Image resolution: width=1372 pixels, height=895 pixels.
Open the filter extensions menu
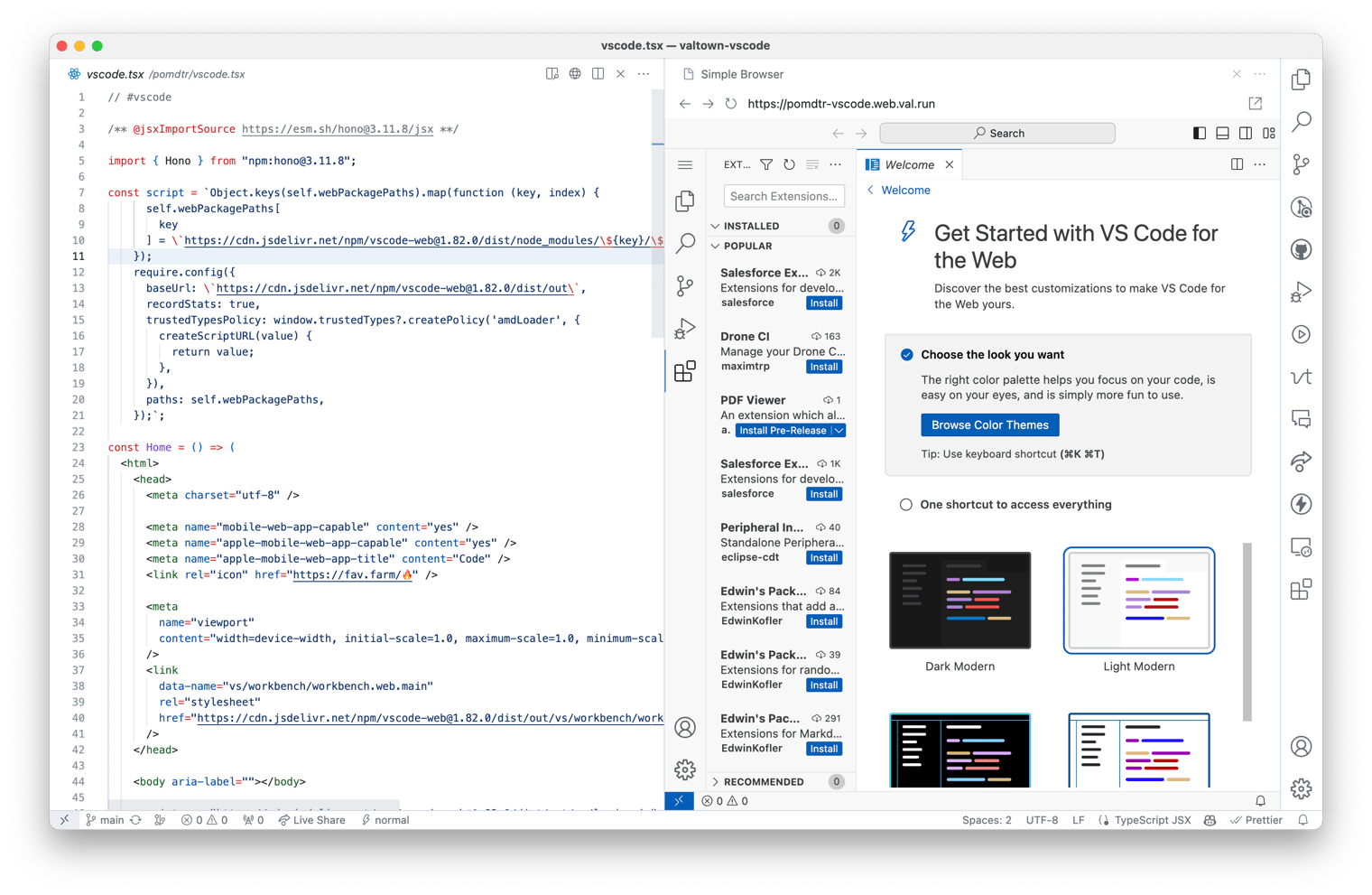coord(765,164)
